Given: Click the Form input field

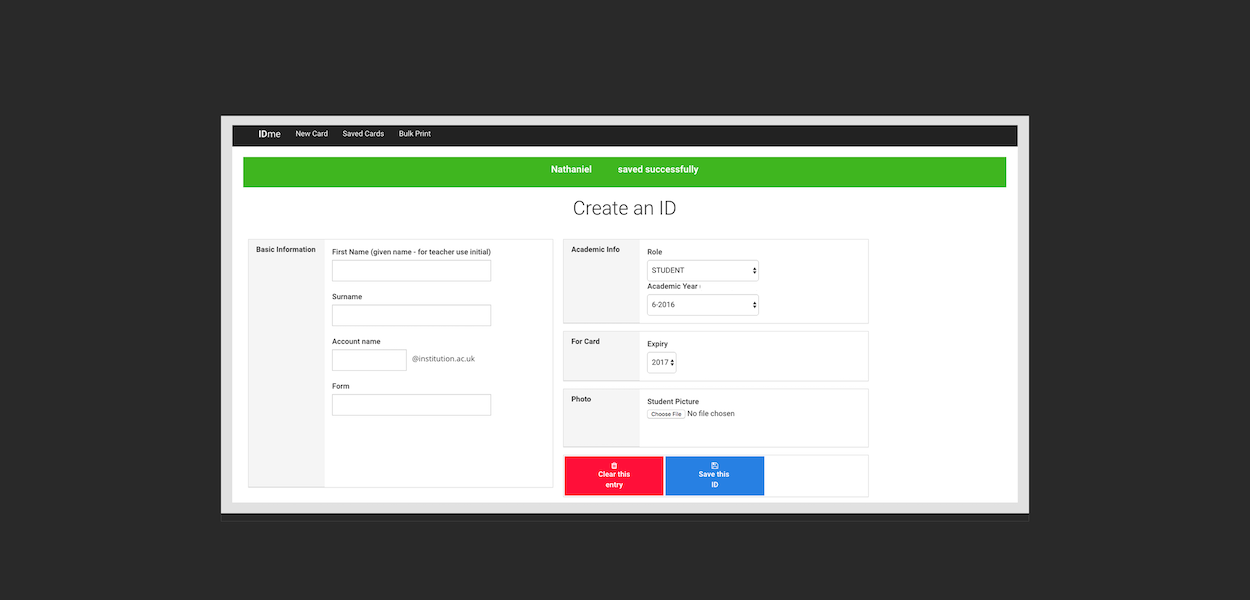Looking at the screenshot, I should coord(411,405).
